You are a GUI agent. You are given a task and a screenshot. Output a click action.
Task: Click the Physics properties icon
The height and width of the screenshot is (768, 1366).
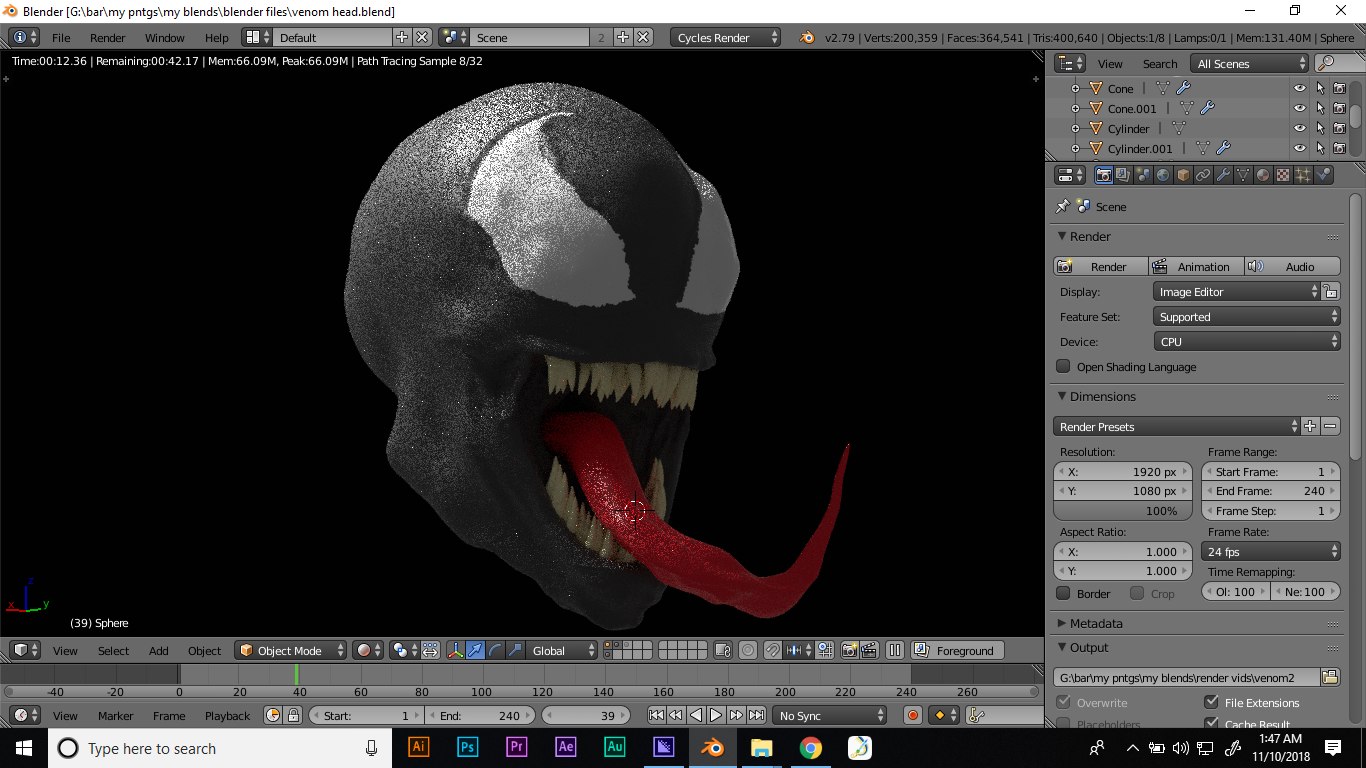(1324, 174)
